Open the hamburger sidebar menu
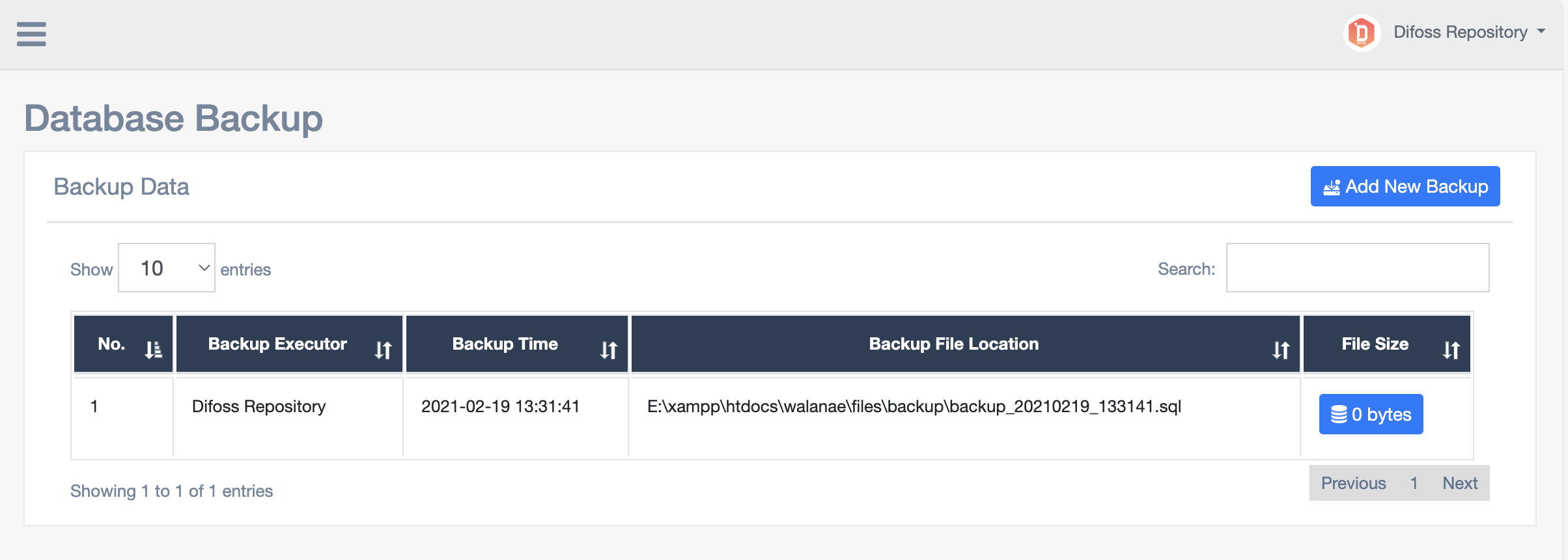1568x560 pixels. [x=31, y=34]
